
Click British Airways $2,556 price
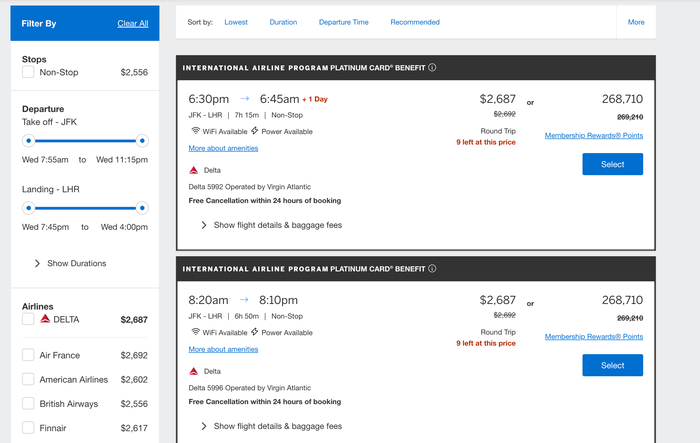coord(134,403)
